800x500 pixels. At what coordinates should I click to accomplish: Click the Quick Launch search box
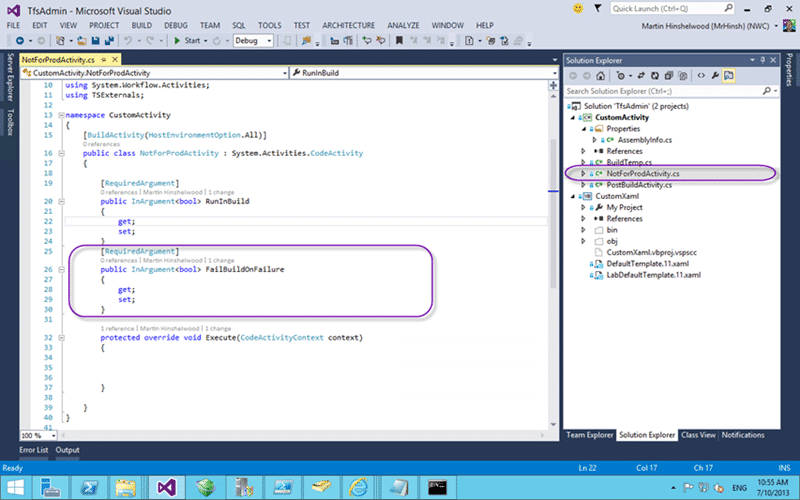[x=672, y=9]
